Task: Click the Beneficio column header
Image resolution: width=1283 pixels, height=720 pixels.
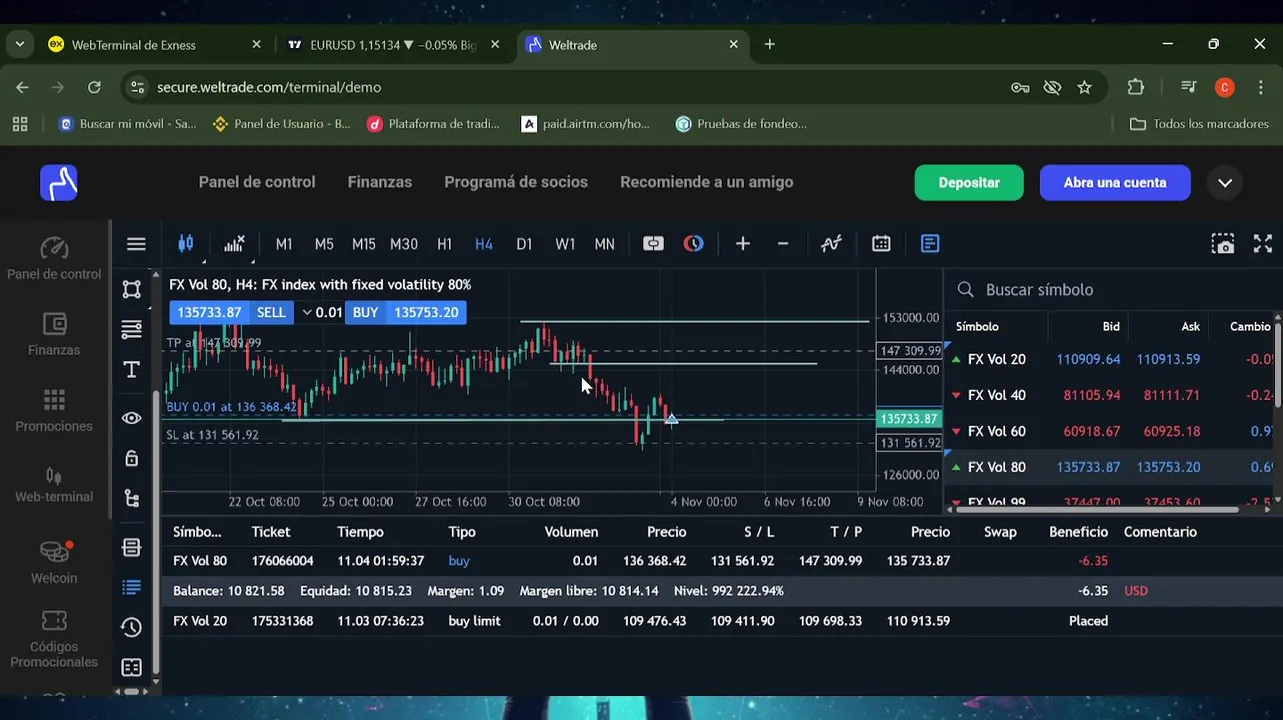Action: [x=1078, y=532]
